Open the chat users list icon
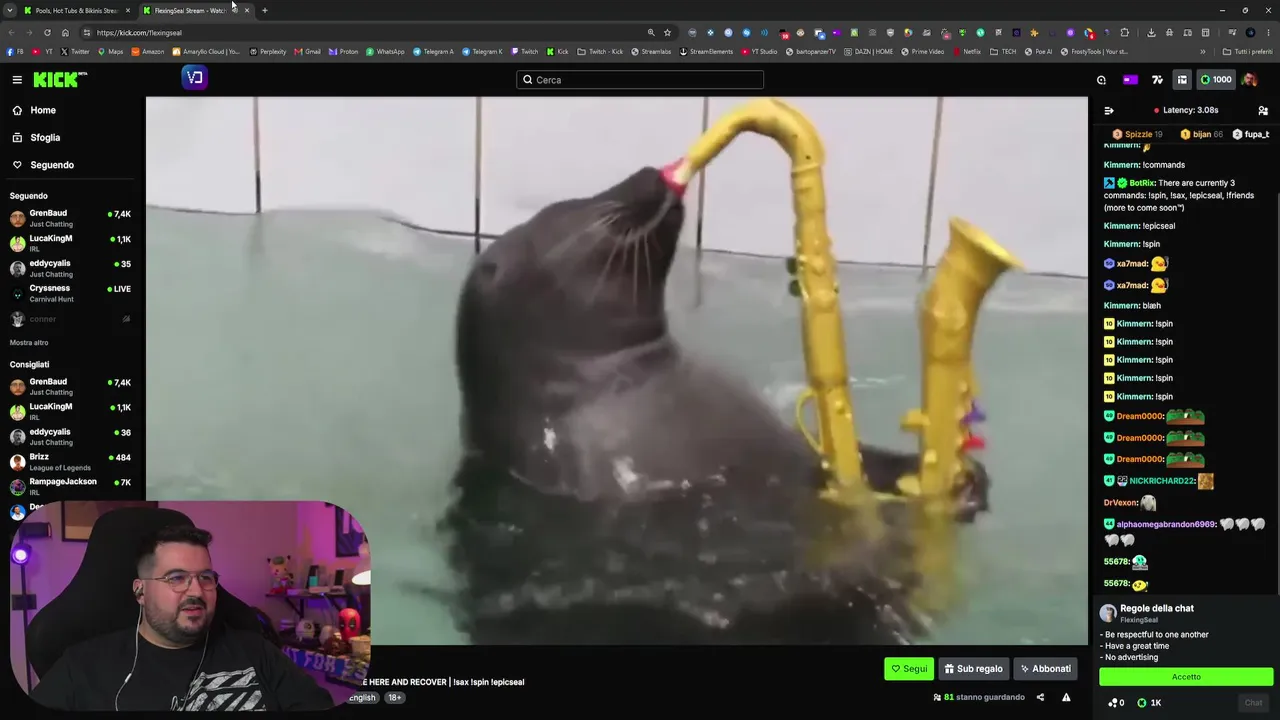This screenshot has height=720, width=1280. 1263,110
